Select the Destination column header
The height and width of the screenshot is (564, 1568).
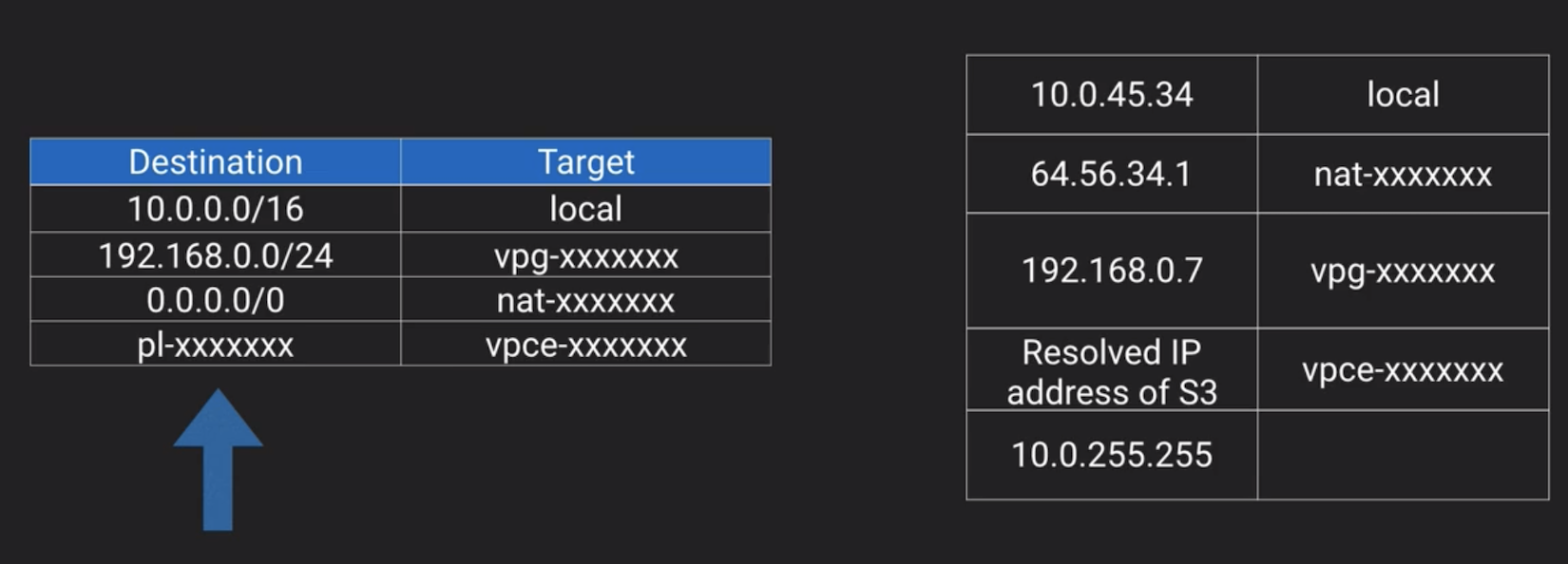tap(216, 161)
